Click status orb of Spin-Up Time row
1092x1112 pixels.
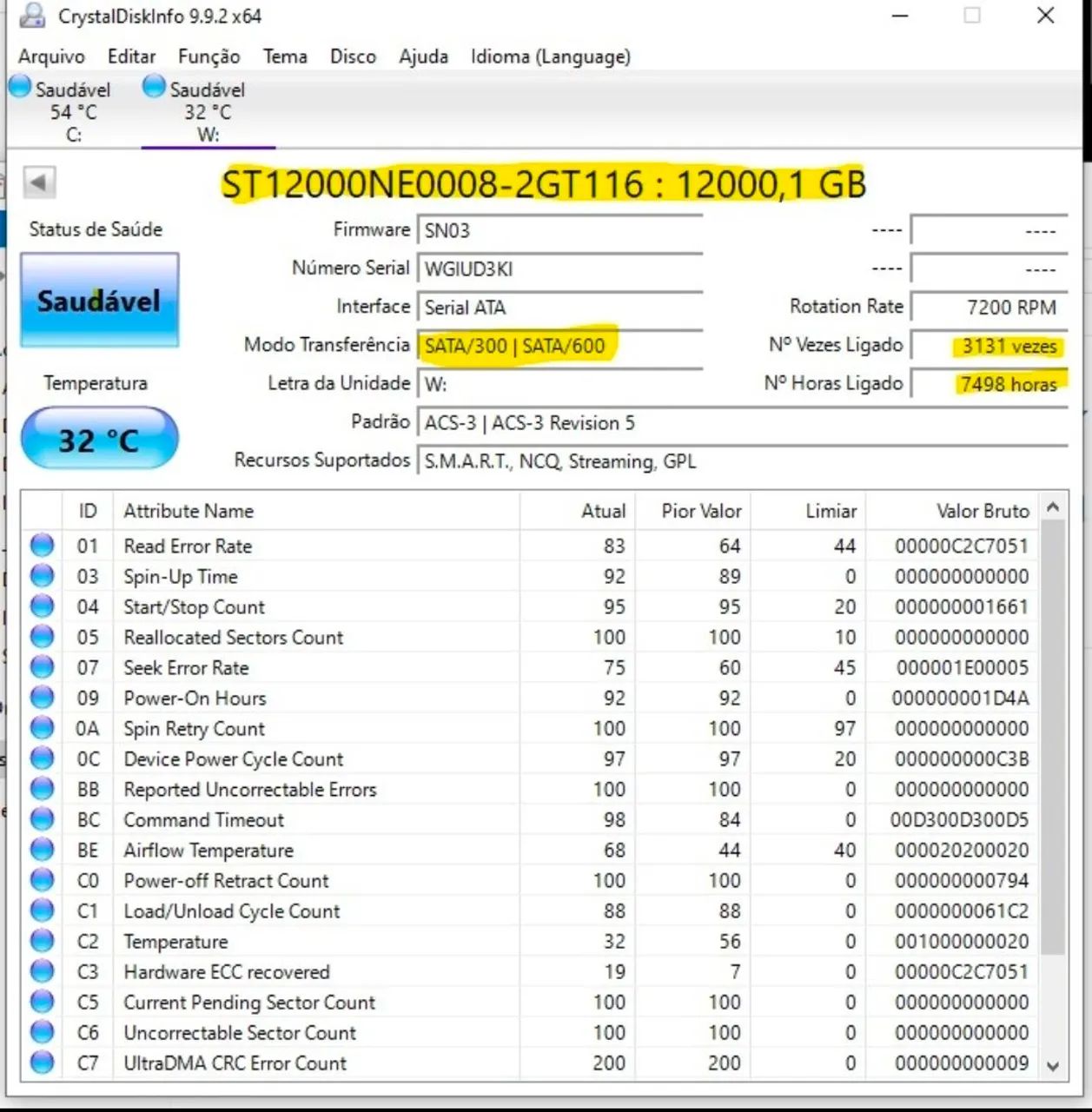tap(42, 576)
